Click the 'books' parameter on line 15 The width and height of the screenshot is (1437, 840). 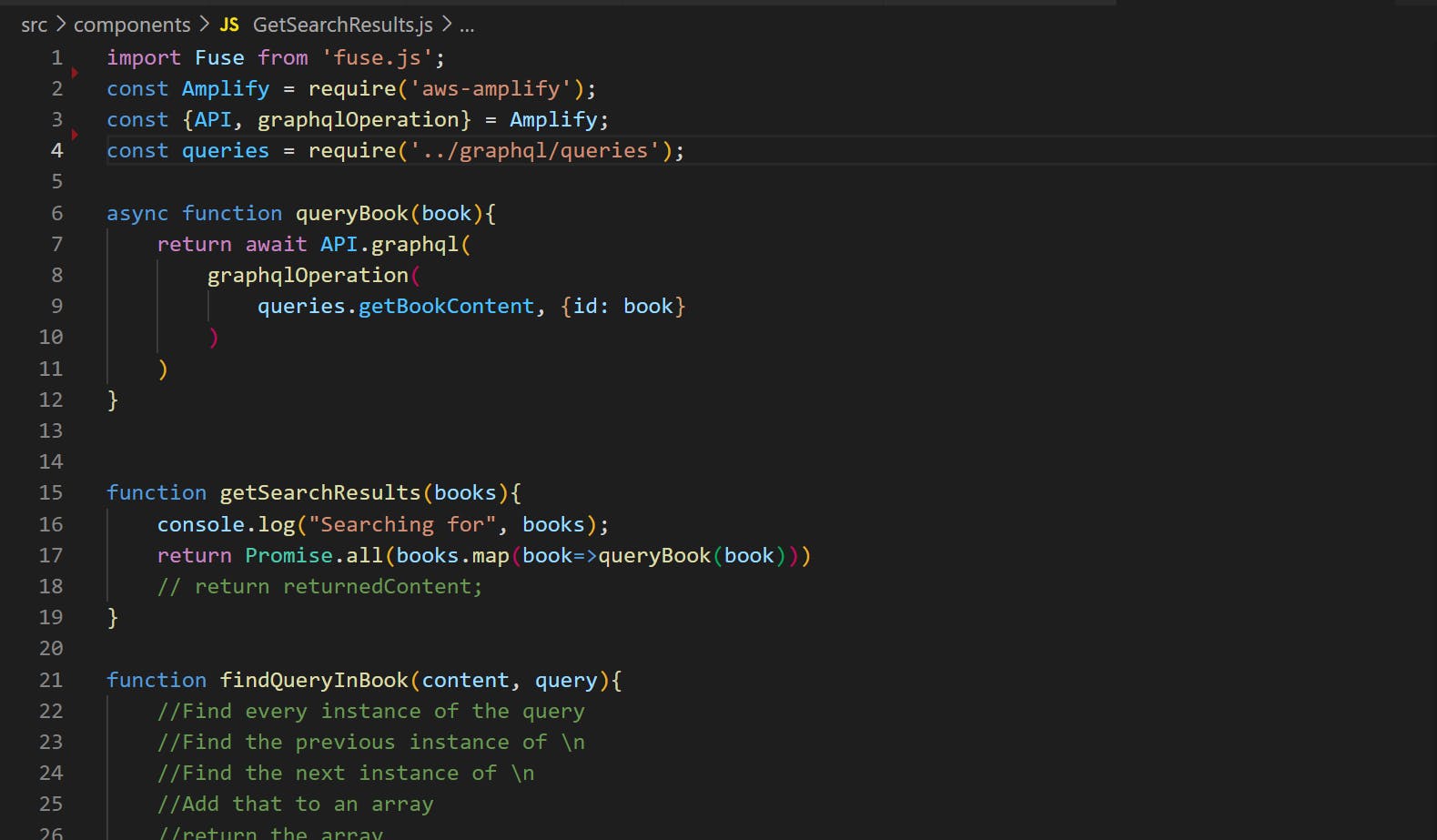[465, 492]
